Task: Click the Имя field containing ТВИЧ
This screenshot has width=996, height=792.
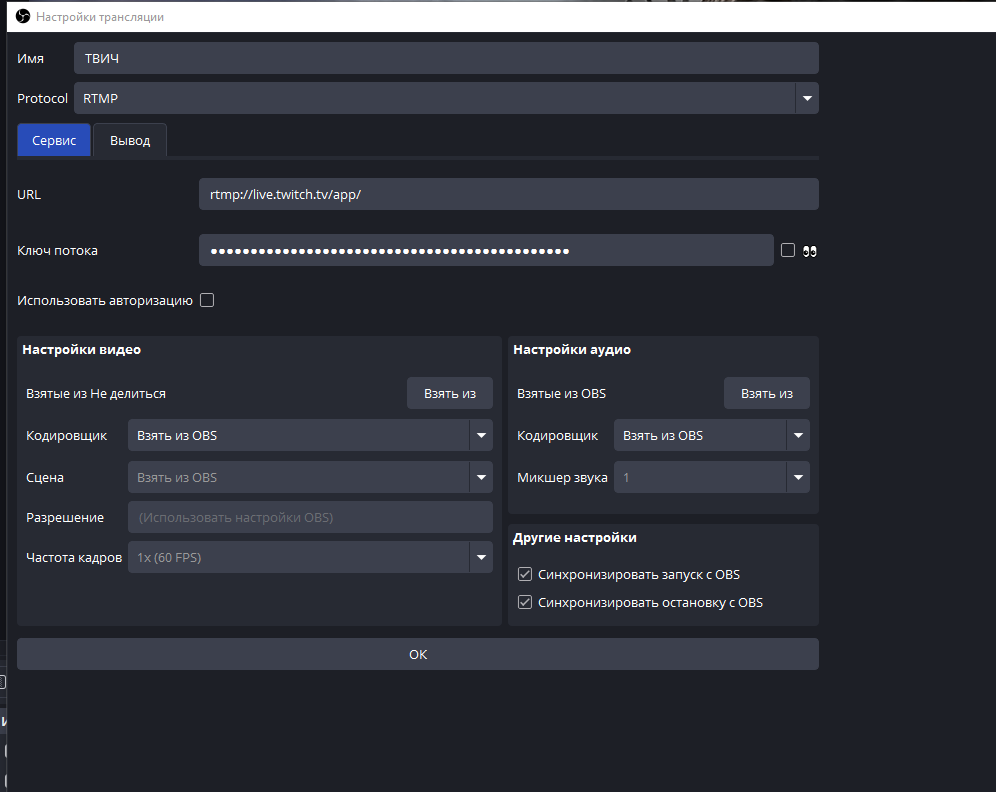Action: (446, 58)
